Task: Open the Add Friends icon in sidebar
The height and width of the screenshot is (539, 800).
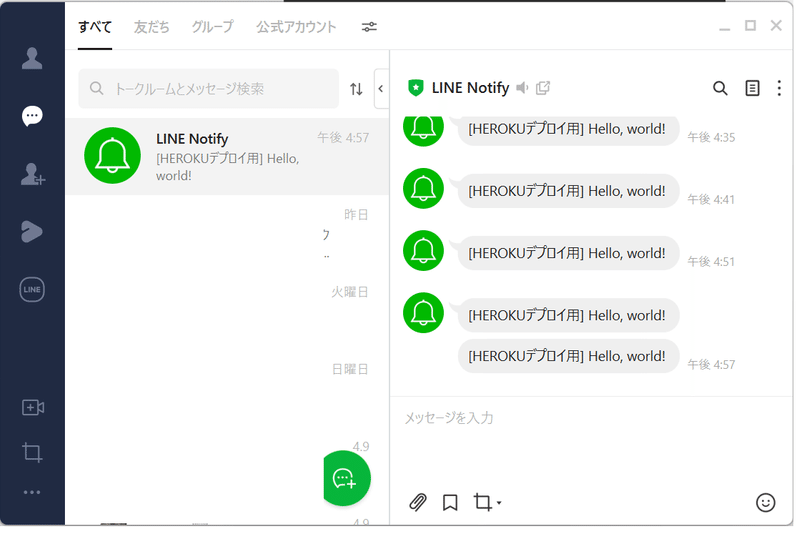Action: pos(33,174)
